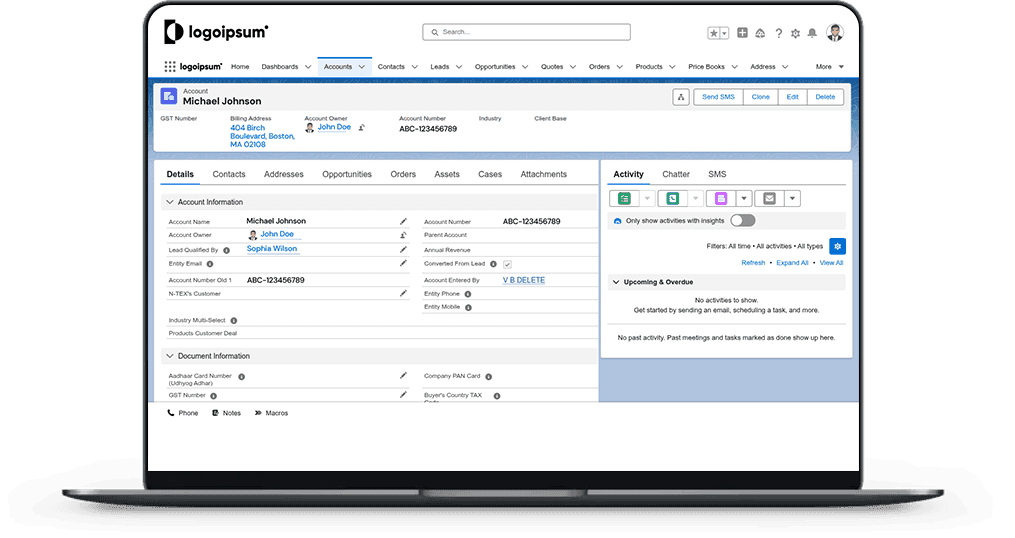1015x538 pixels.
Task: Open the SMS tab
Action: tap(717, 174)
